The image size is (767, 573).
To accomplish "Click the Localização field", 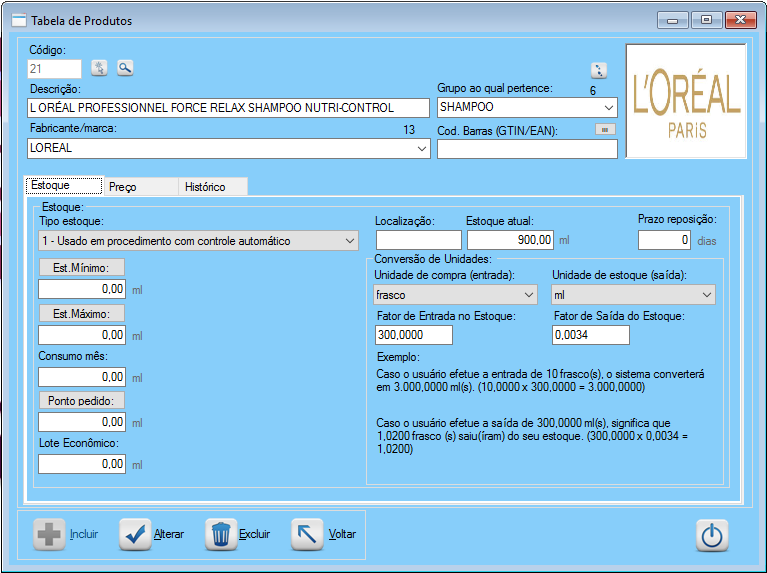I will point(419,240).
